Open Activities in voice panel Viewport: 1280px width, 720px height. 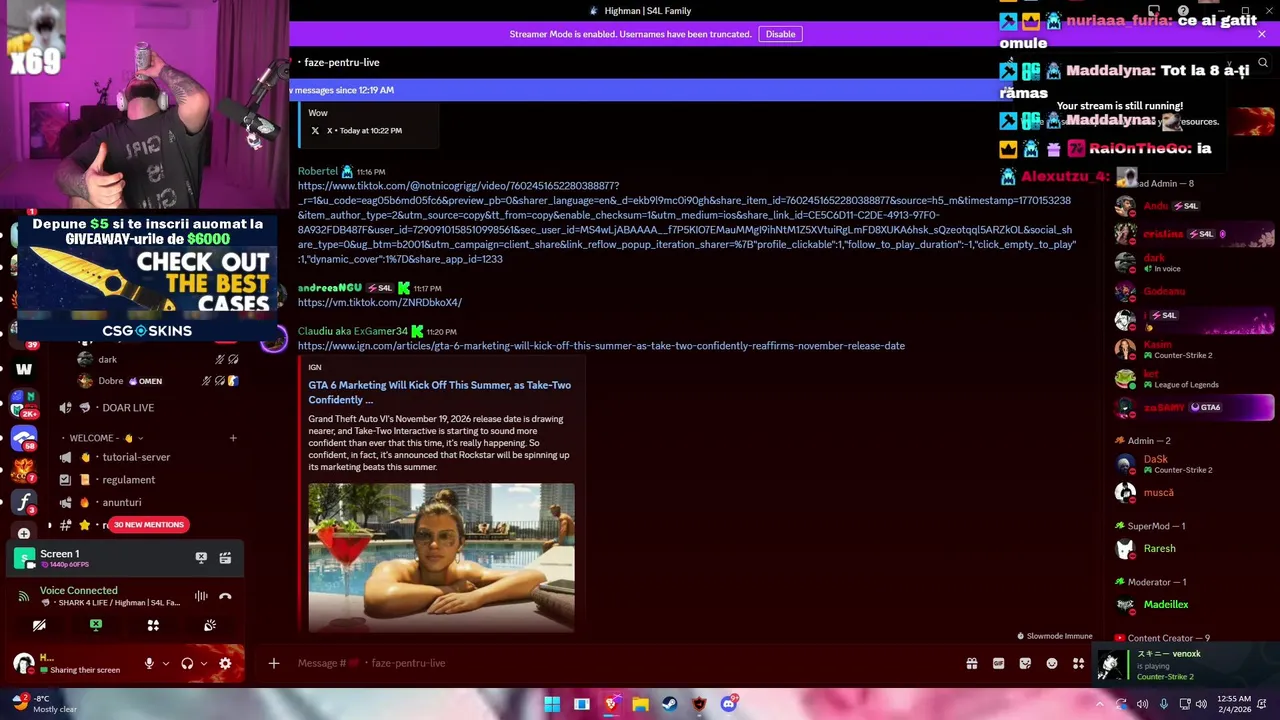[x=153, y=625]
